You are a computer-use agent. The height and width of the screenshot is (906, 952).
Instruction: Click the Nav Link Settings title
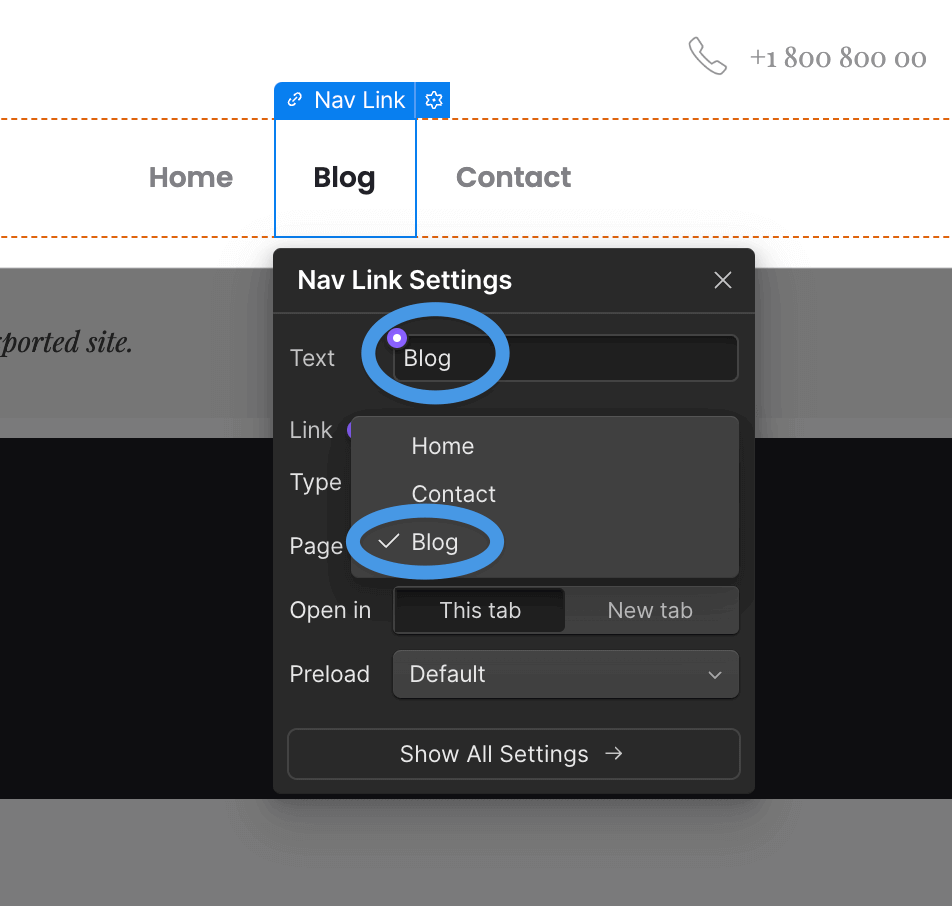click(404, 280)
